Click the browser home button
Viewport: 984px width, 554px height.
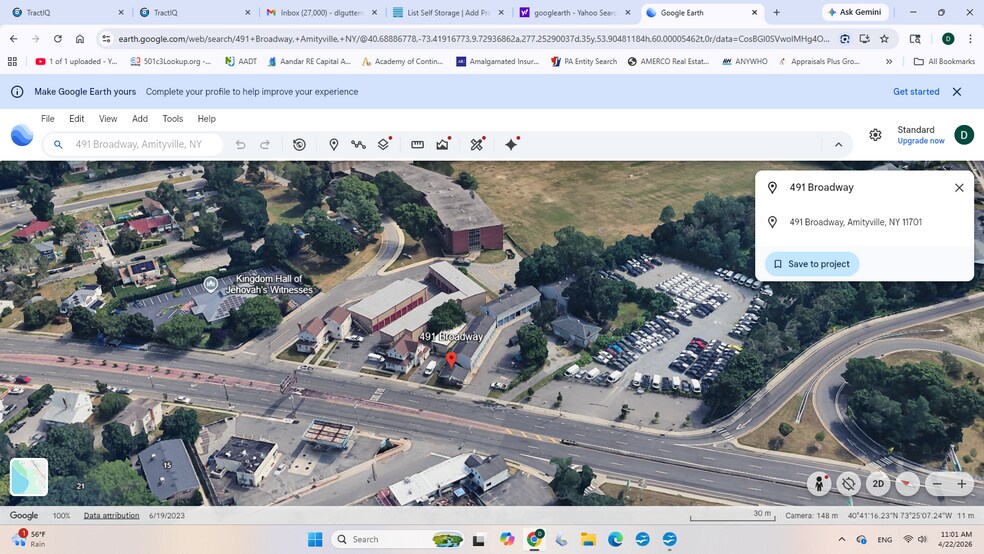[x=80, y=39]
